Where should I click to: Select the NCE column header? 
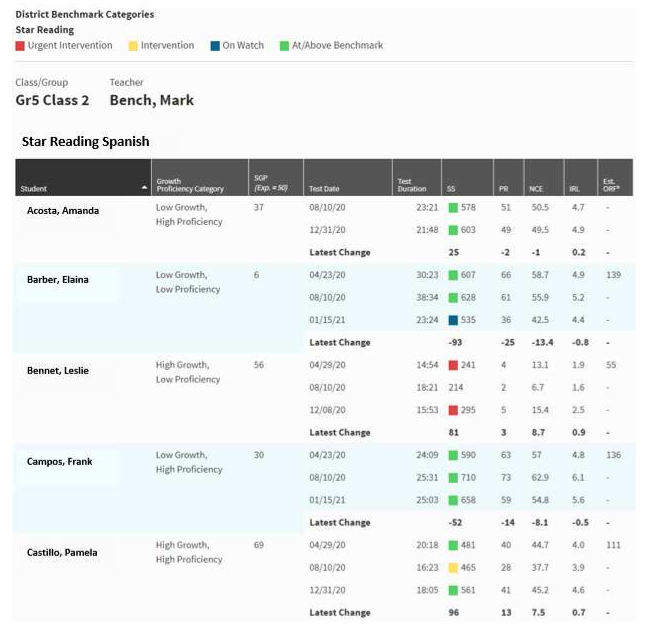(544, 177)
